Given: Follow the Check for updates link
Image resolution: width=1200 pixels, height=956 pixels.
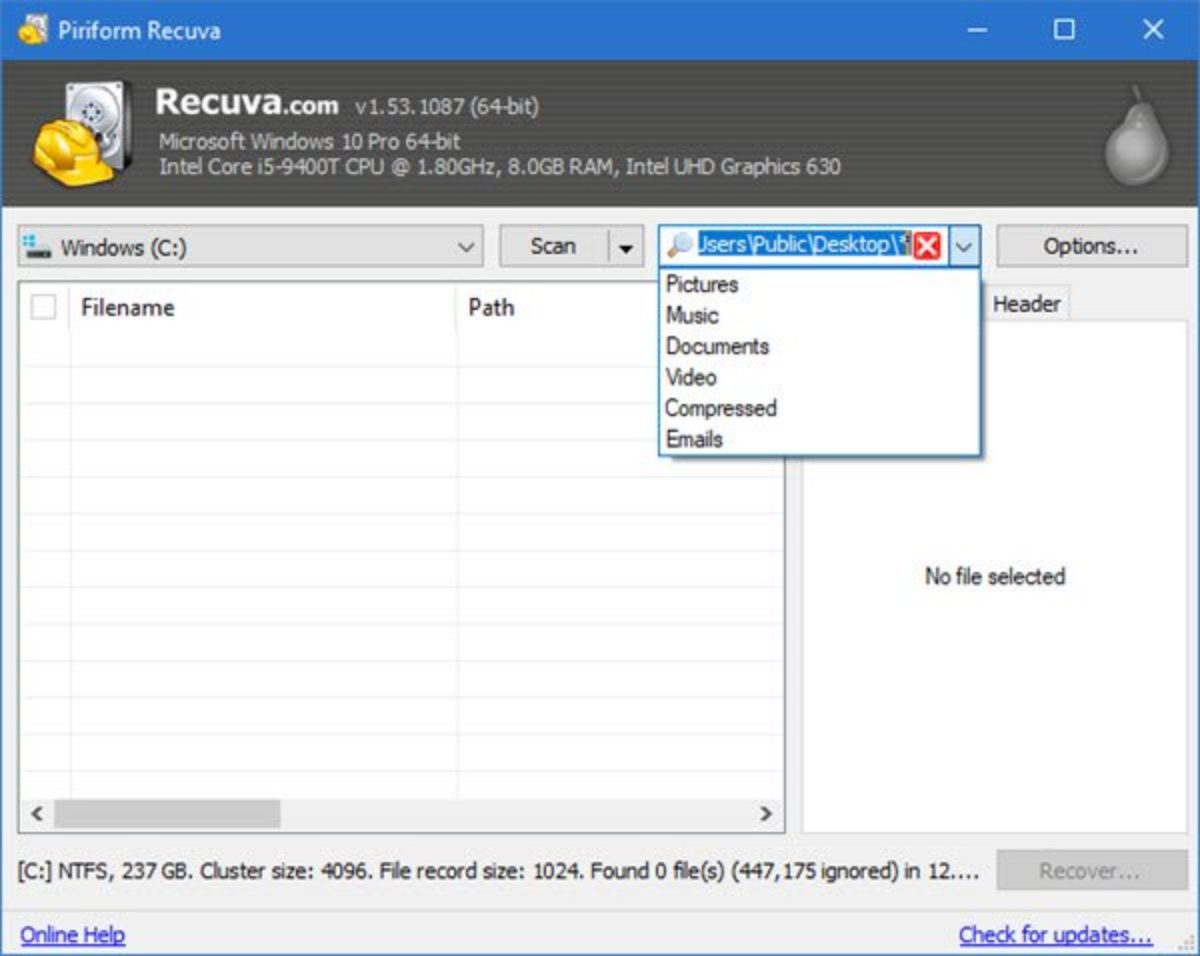Looking at the screenshot, I should click(x=1055, y=935).
